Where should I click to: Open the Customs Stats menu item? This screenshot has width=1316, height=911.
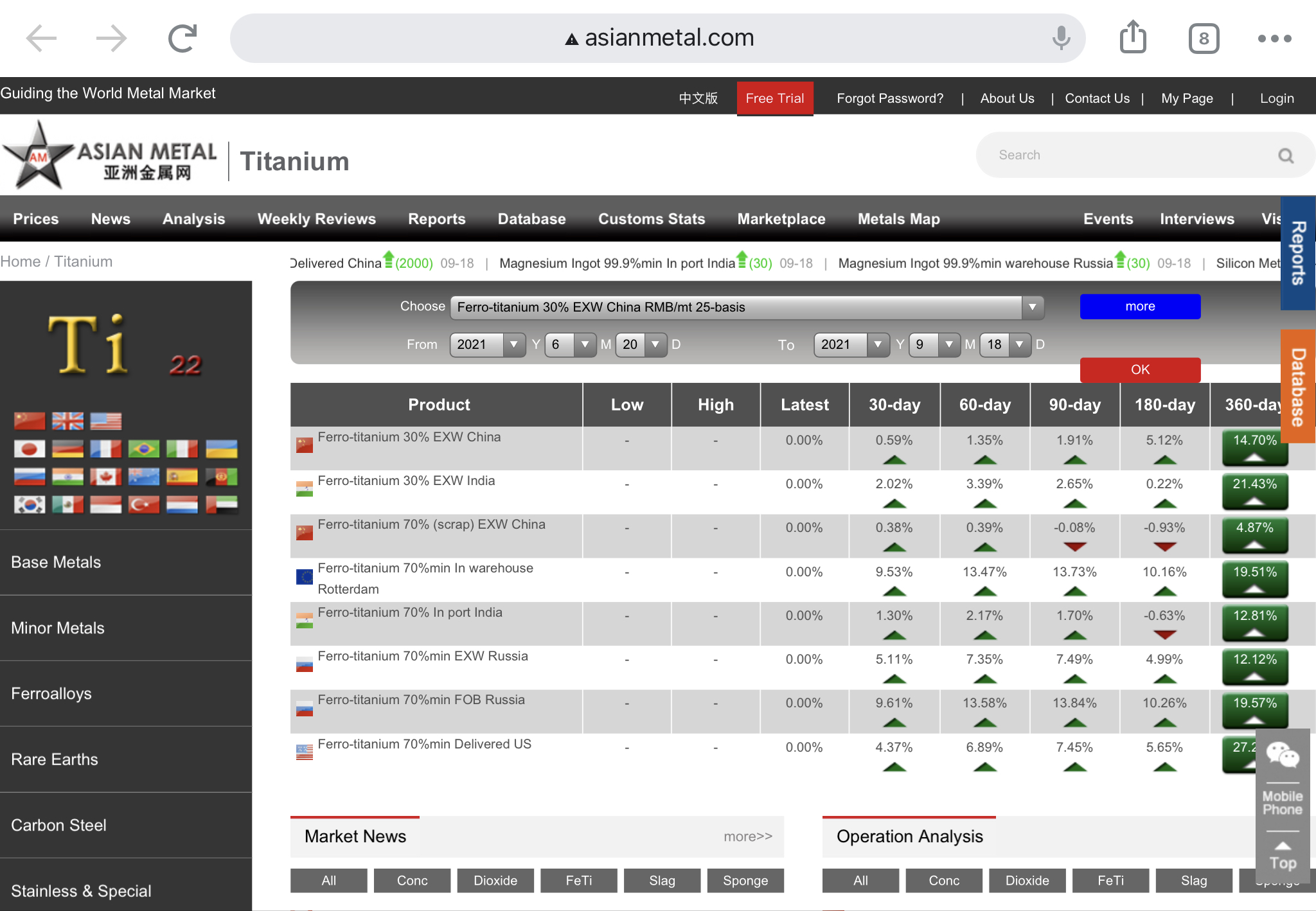tap(652, 219)
